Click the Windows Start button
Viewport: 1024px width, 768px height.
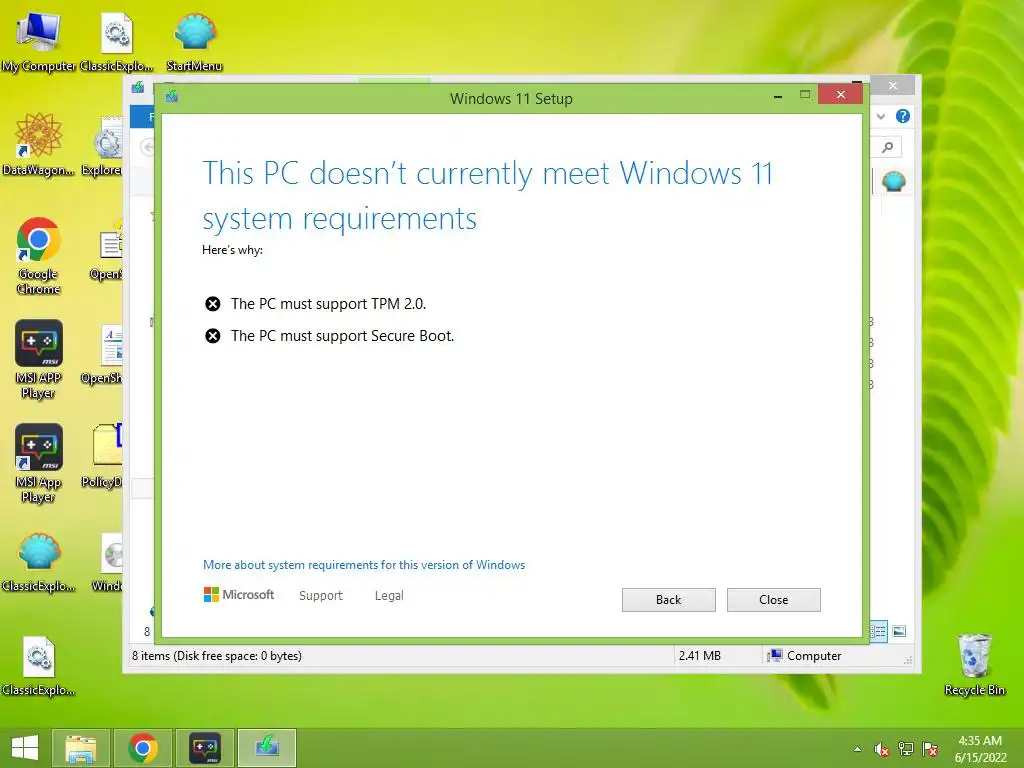coord(25,748)
